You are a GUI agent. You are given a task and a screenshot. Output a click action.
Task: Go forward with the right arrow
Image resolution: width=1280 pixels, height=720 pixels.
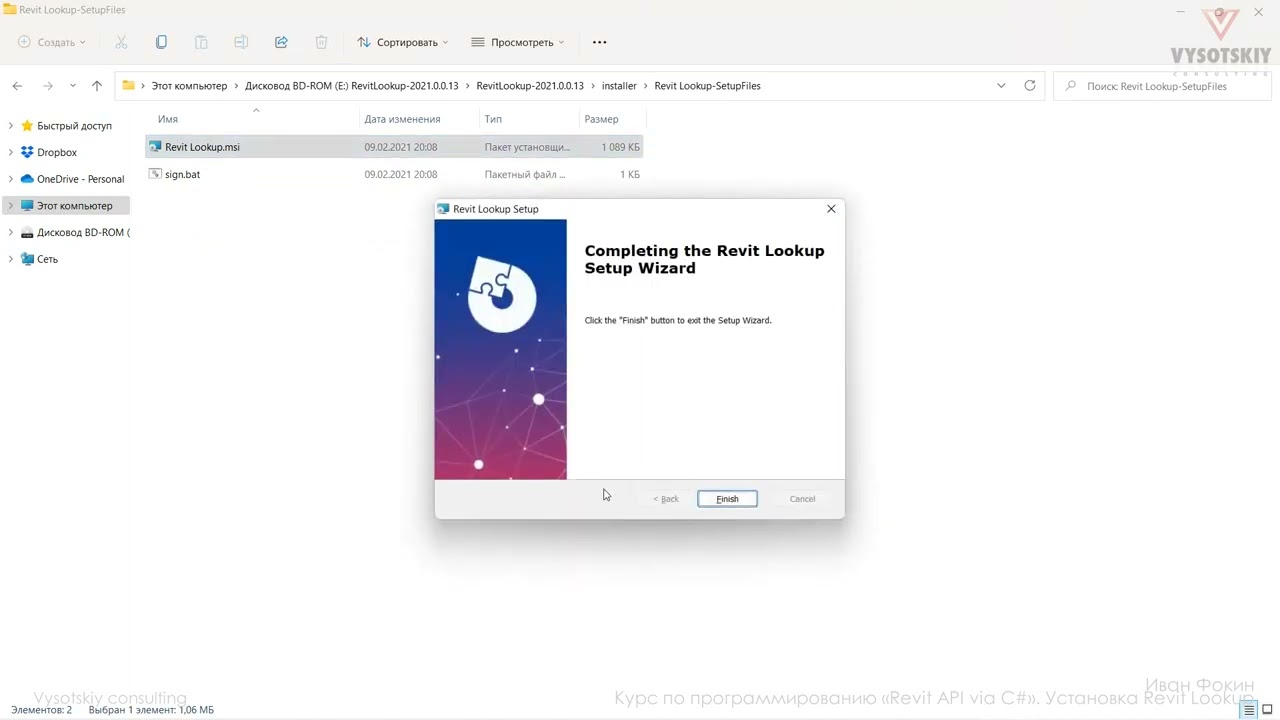pyautogui.click(x=48, y=86)
